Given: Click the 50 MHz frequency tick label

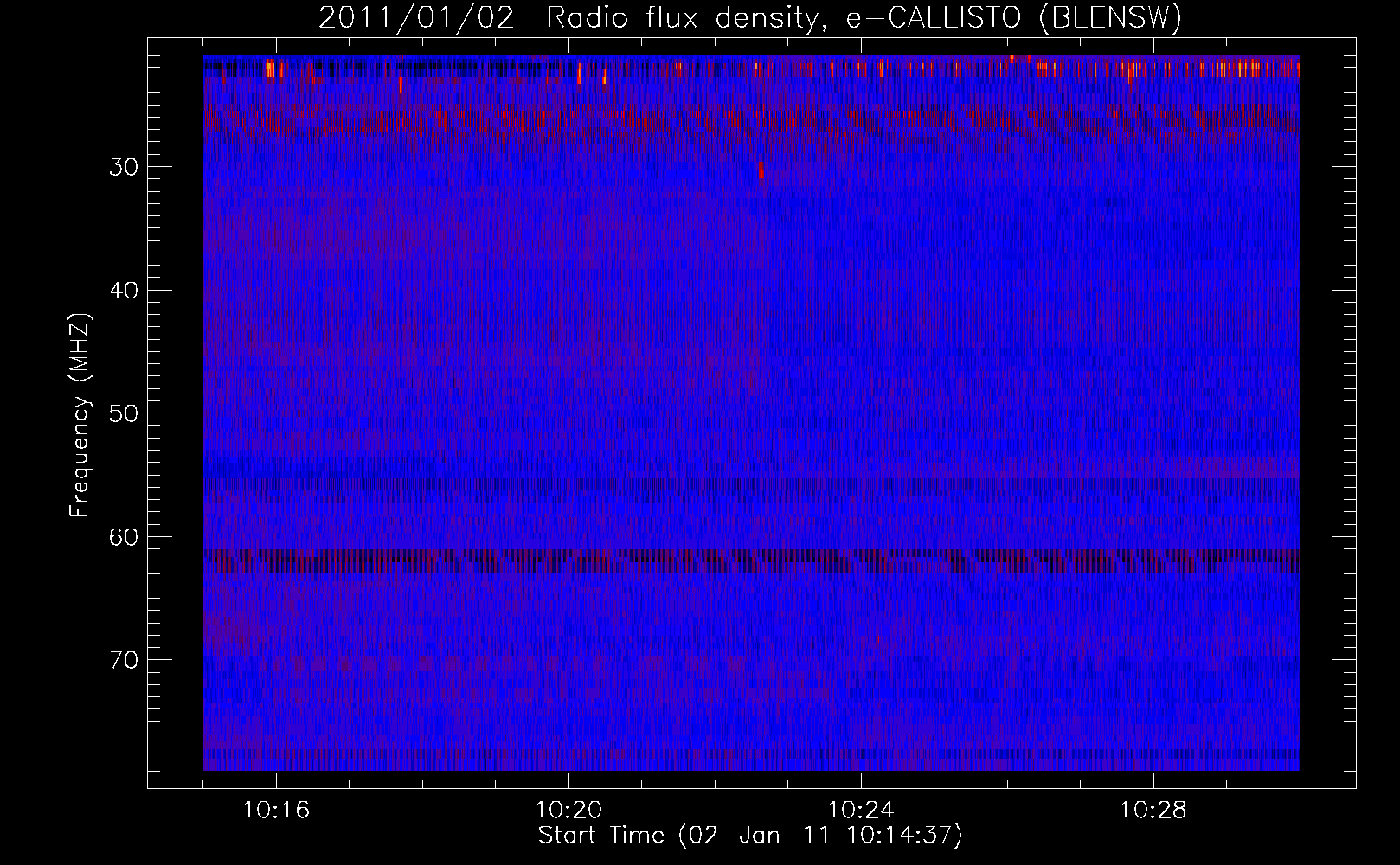Looking at the screenshot, I should pos(124,413).
